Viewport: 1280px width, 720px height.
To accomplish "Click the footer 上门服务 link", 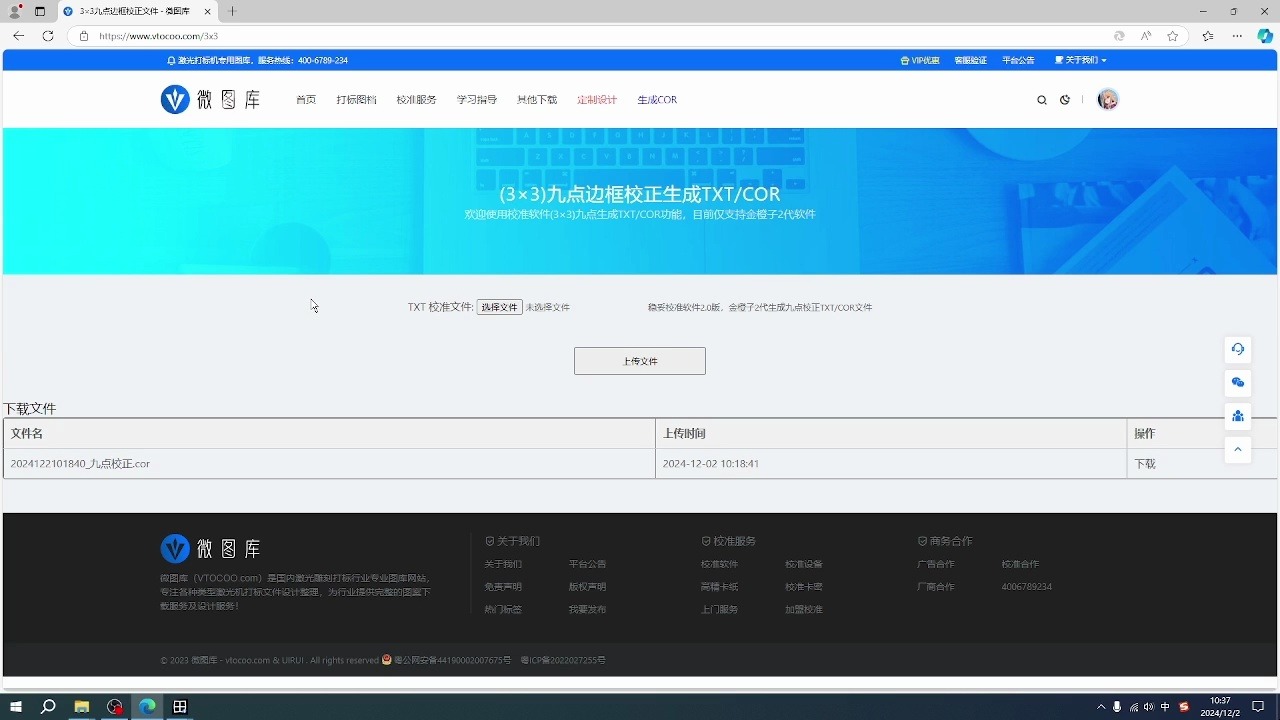I will click(719, 610).
